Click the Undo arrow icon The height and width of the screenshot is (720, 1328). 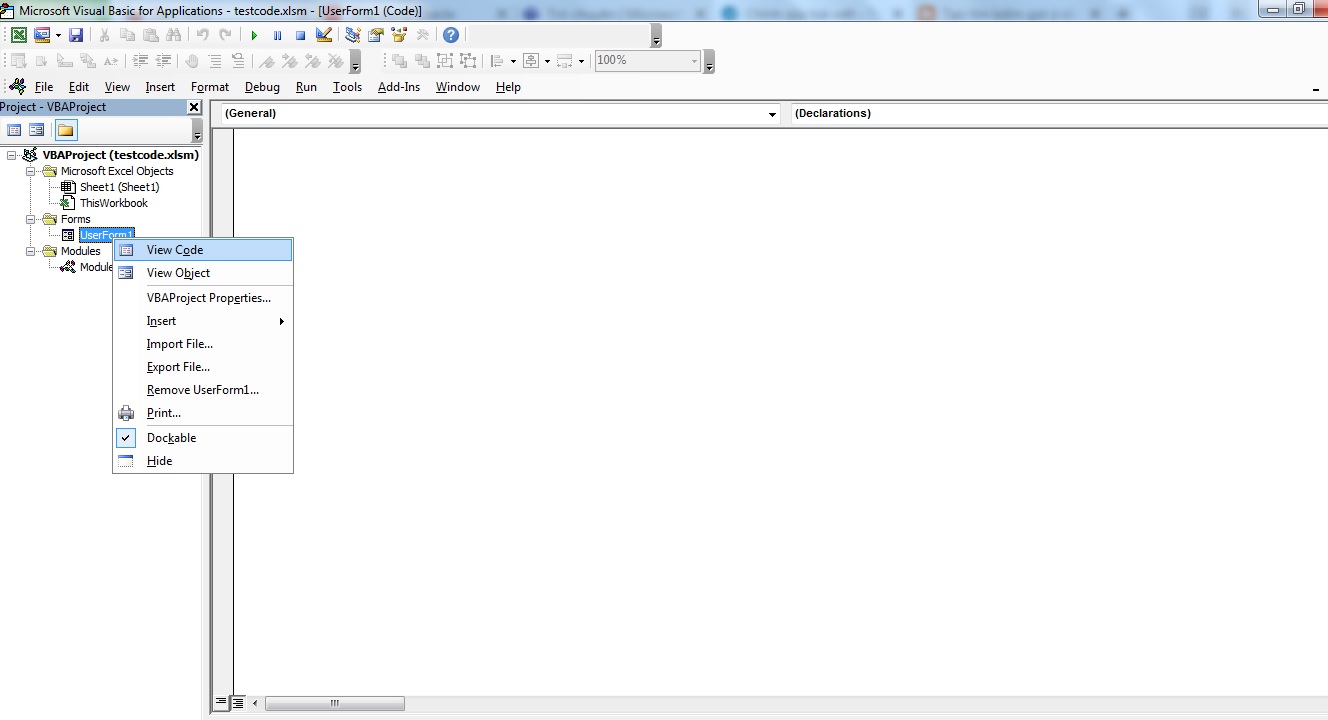[203, 35]
